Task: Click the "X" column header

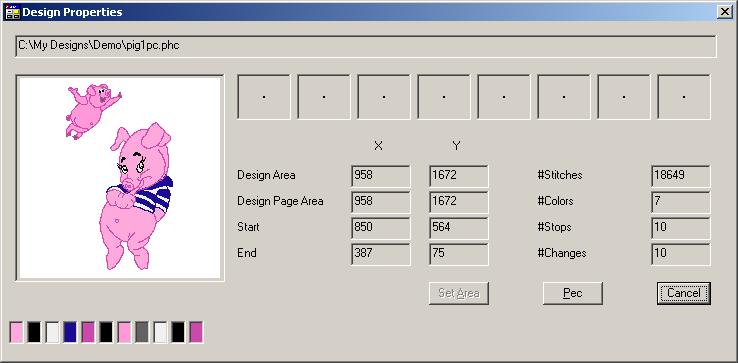Action: (x=378, y=146)
